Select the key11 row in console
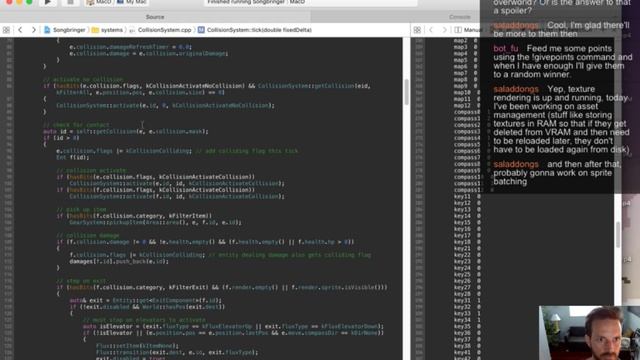640x360 pixels. click(x=467, y=196)
